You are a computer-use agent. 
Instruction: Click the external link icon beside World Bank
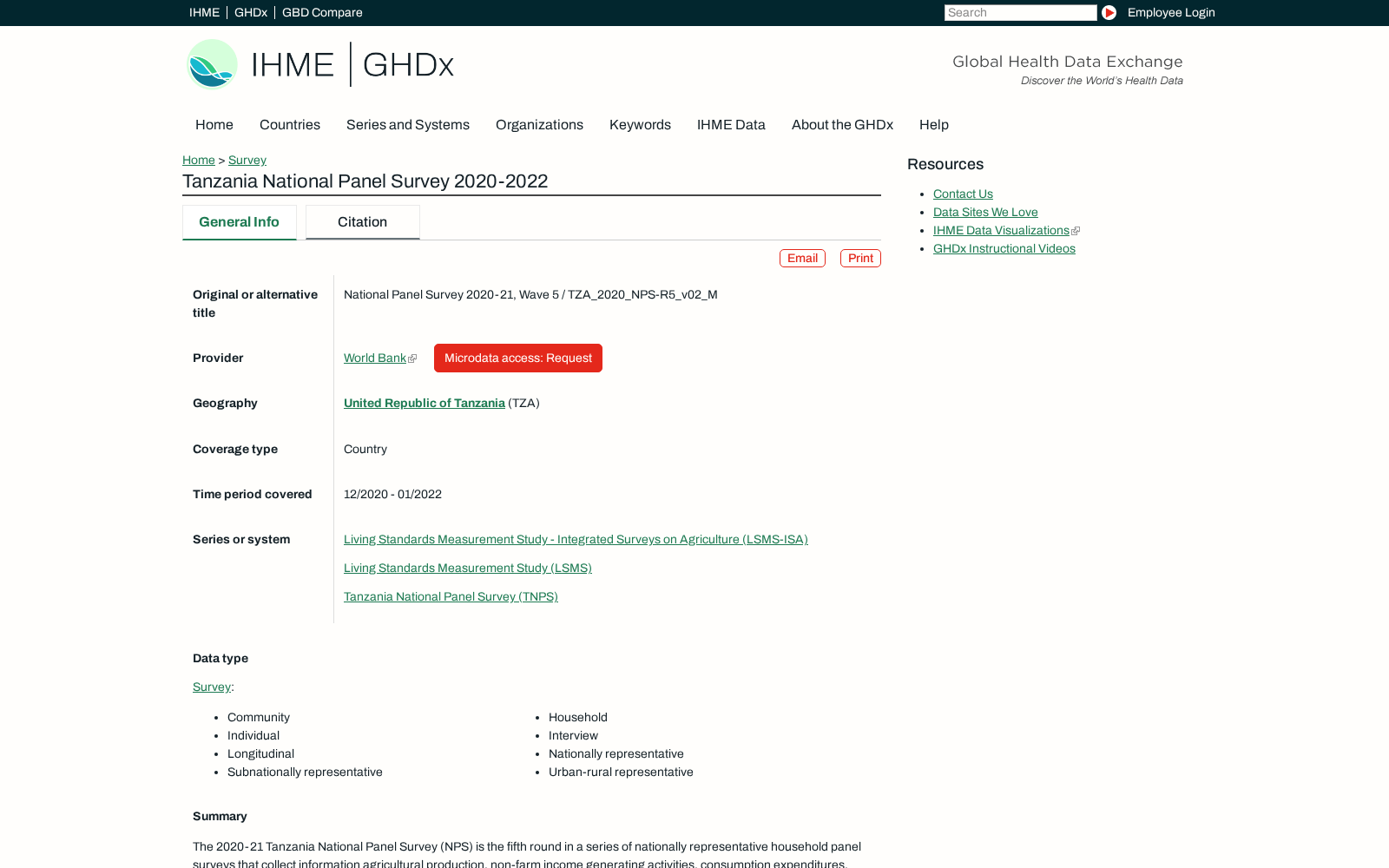point(412,358)
